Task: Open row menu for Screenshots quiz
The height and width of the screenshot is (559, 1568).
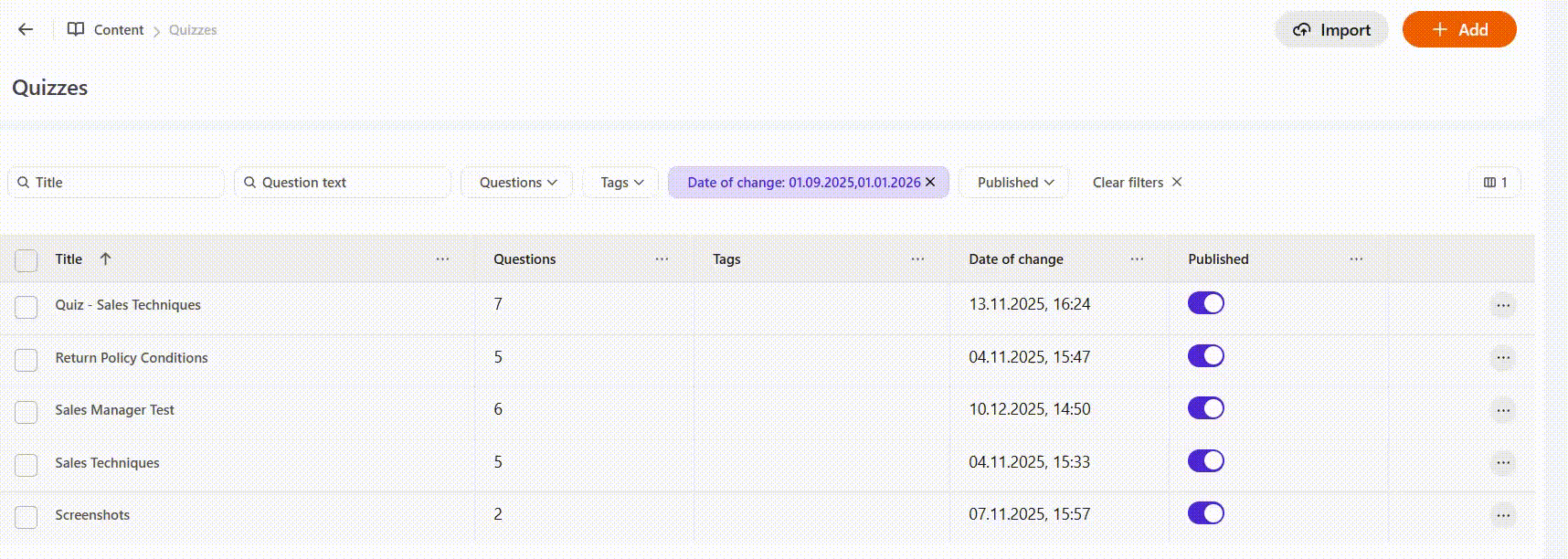Action: pyautogui.click(x=1502, y=515)
